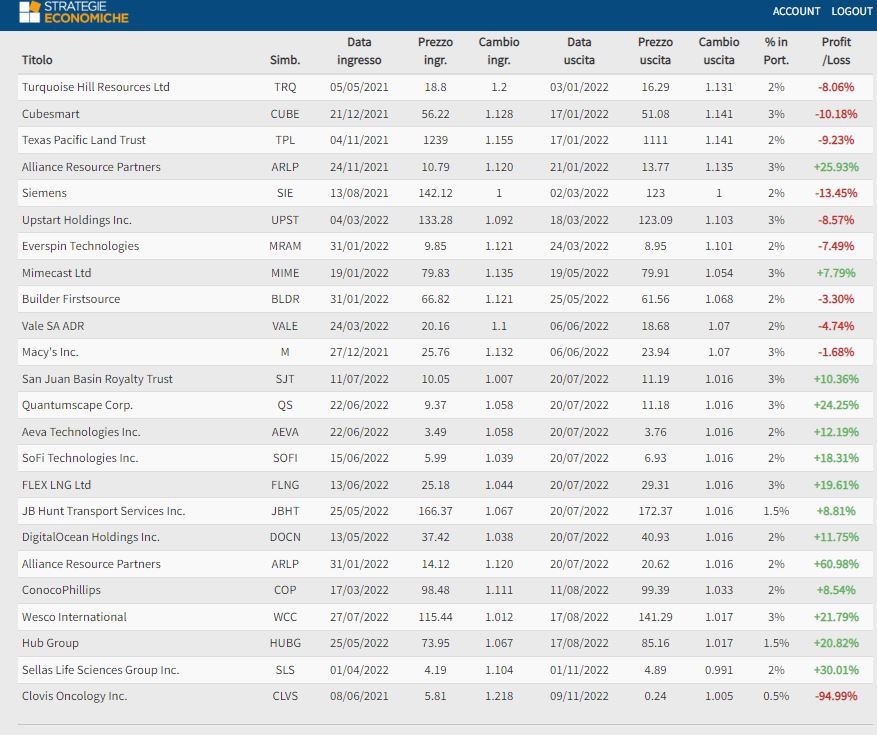The image size is (877, 735).
Task: Click the Cambio ingr. column header
Action: [499, 51]
